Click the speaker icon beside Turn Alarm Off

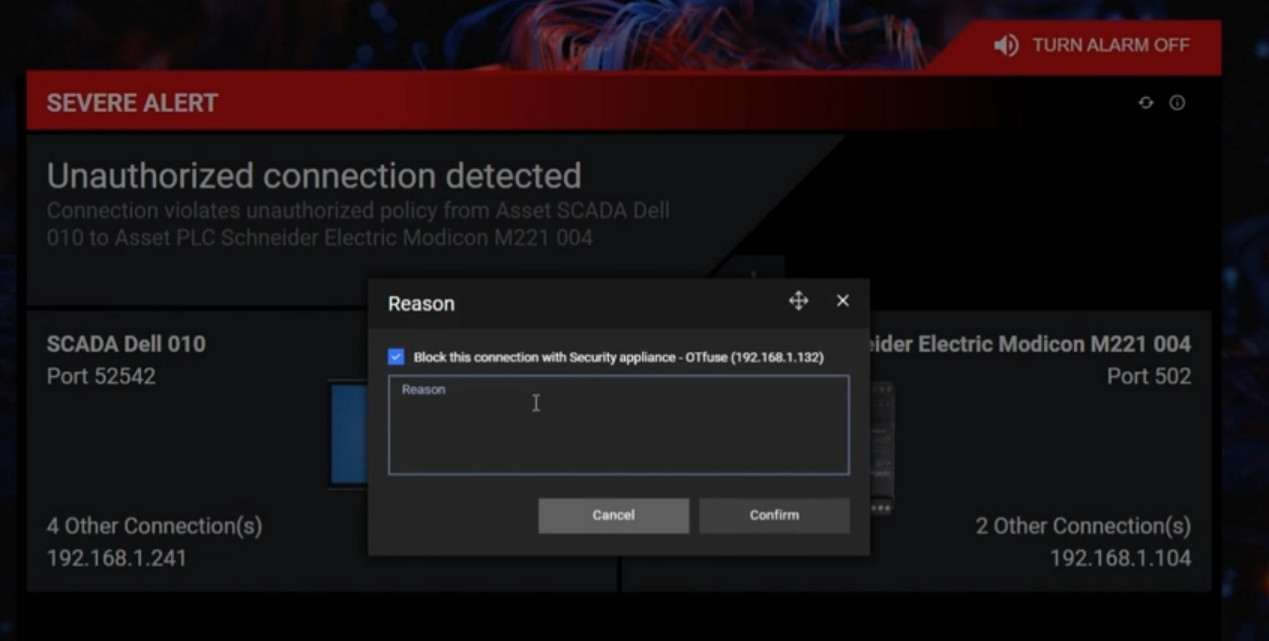[x=1006, y=45]
